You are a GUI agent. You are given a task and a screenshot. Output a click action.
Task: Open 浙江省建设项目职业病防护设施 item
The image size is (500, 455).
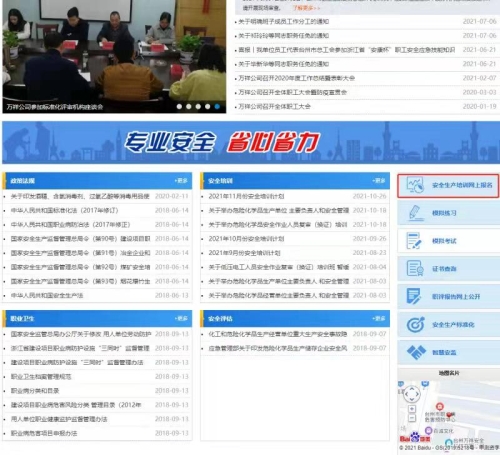(x=80, y=348)
